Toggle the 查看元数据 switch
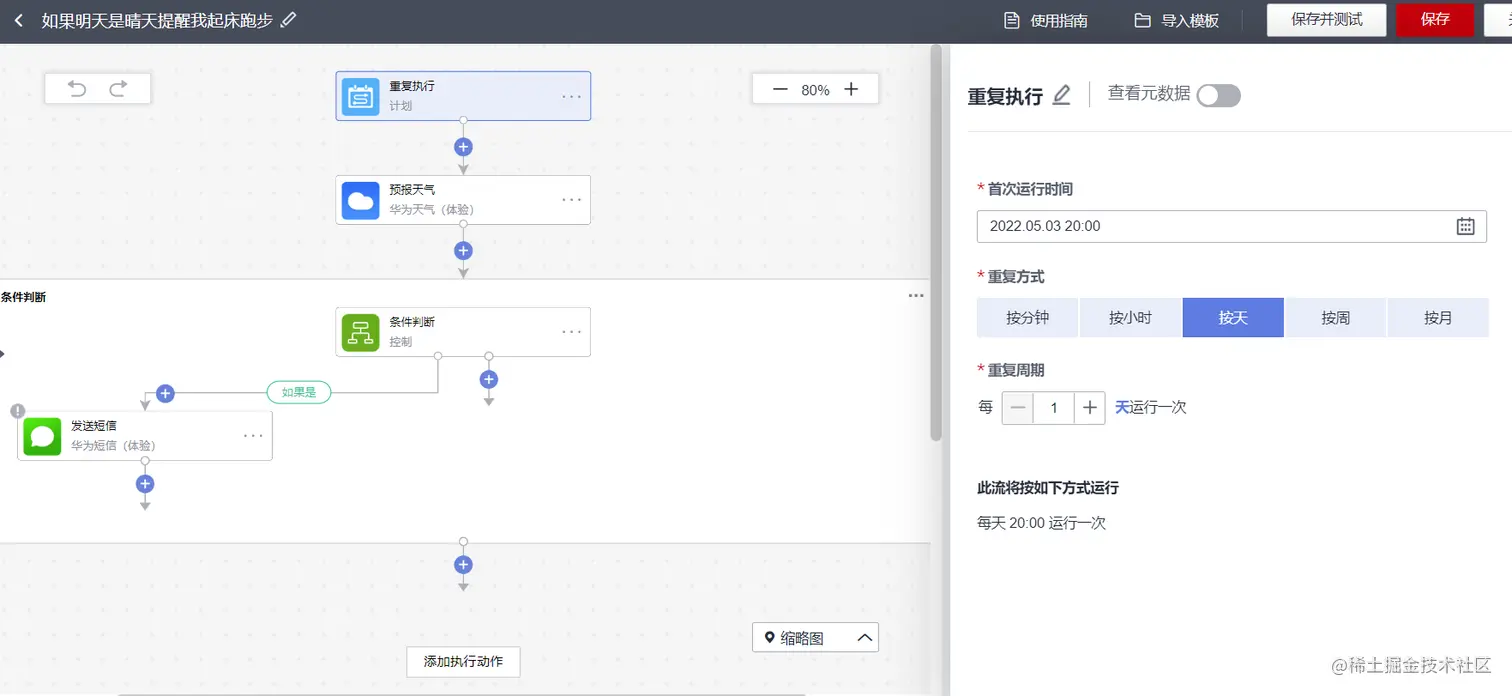The height and width of the screenshot is (696, 1512). coord(1219,95)
